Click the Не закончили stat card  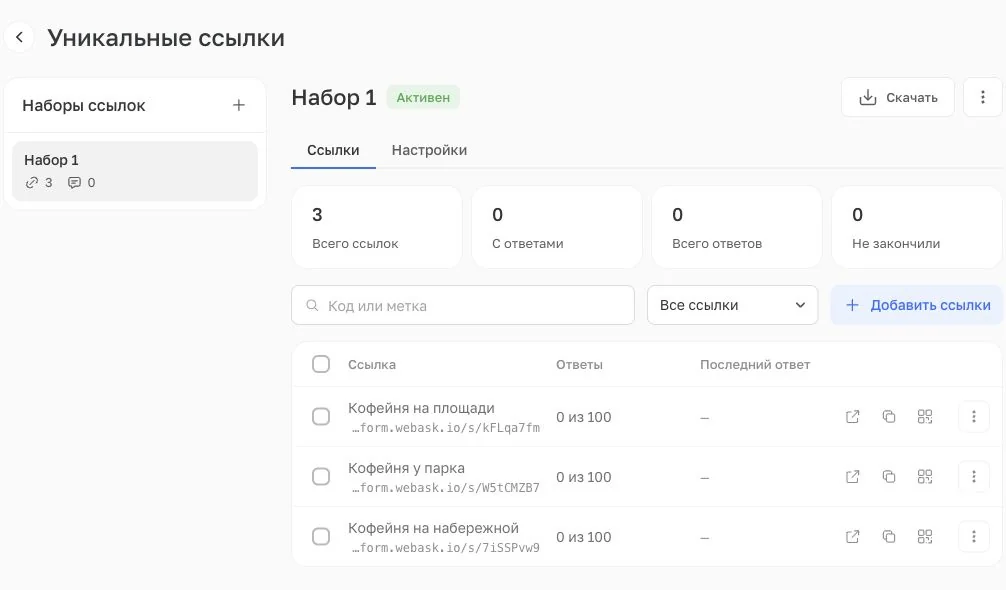pyautogui.click(x=916, y=227)
